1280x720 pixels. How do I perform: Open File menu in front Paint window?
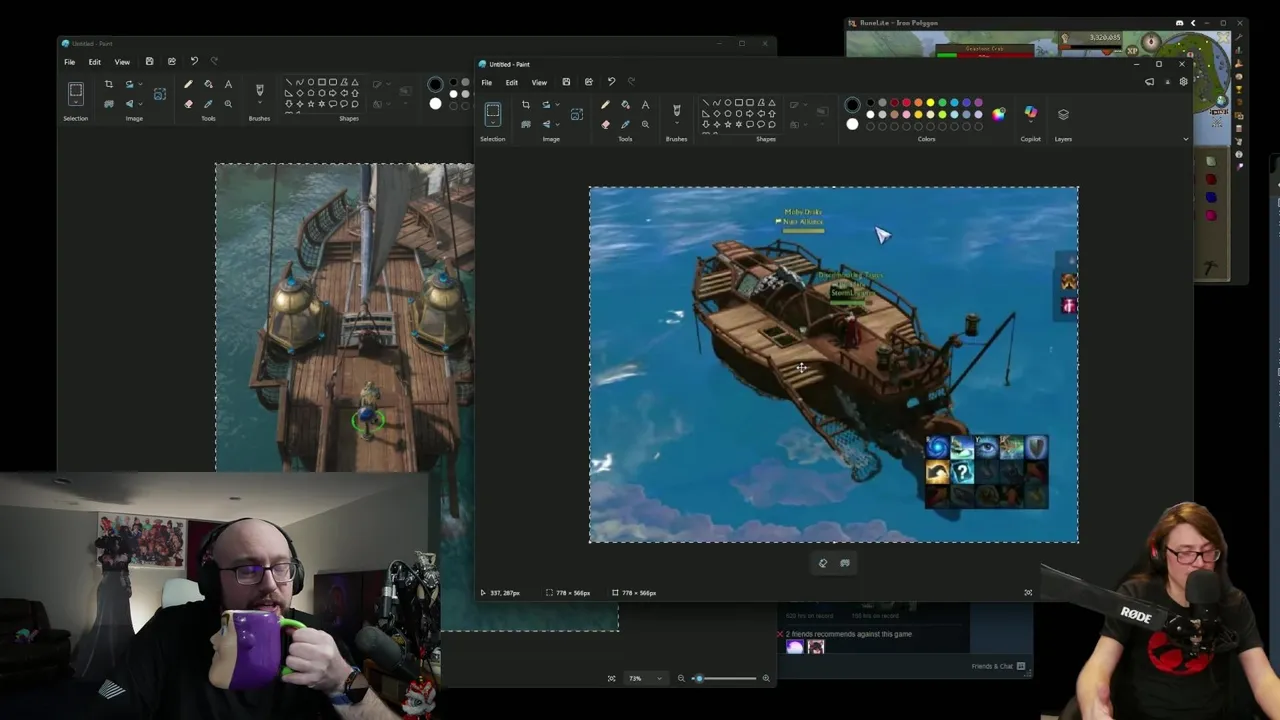(486, 82)
